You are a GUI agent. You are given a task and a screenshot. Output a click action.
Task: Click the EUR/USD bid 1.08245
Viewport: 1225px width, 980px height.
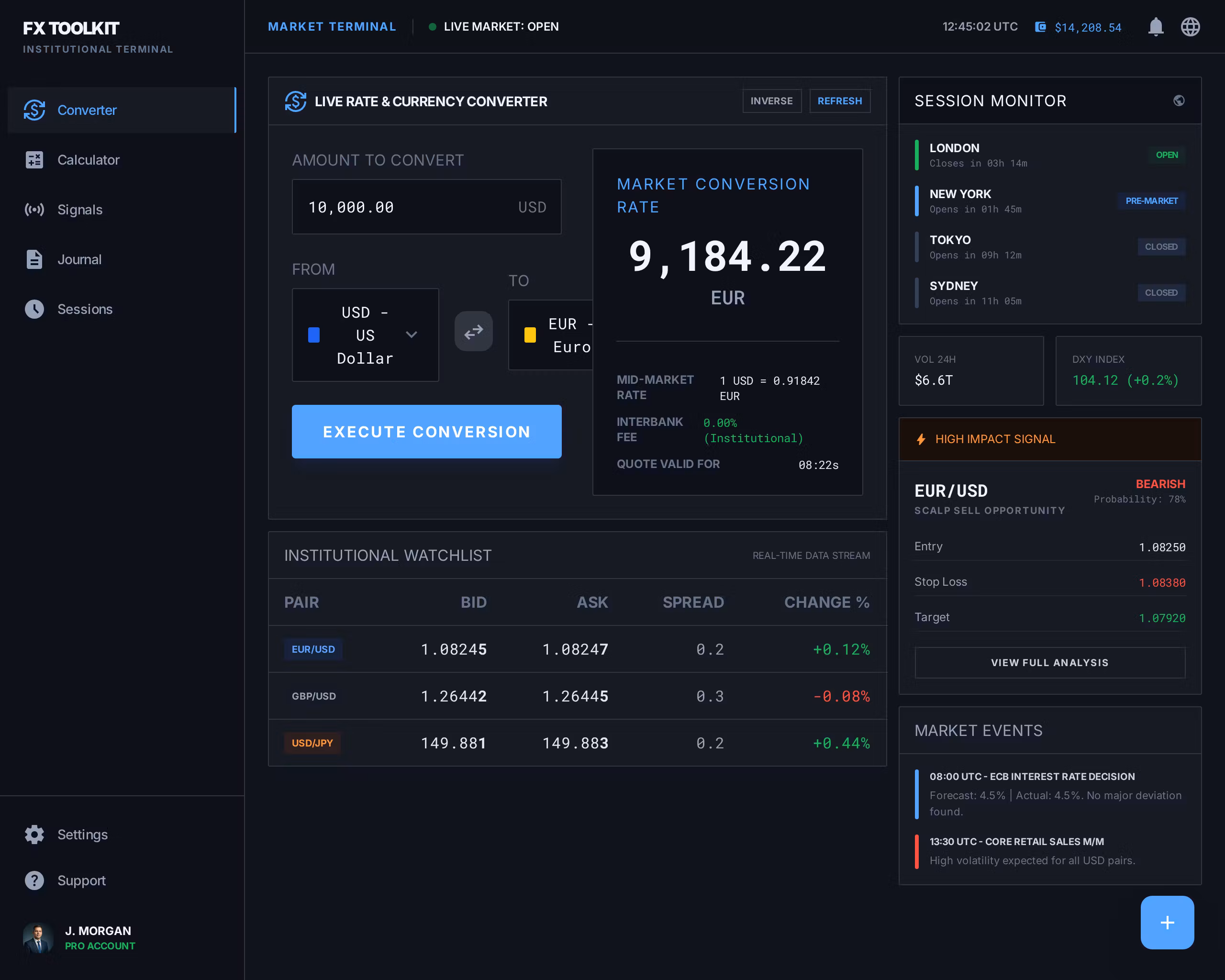[x=454, y=649]
